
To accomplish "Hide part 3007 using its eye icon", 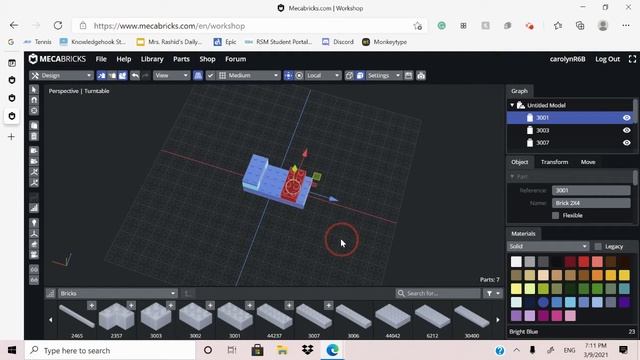I will [627, 143].
